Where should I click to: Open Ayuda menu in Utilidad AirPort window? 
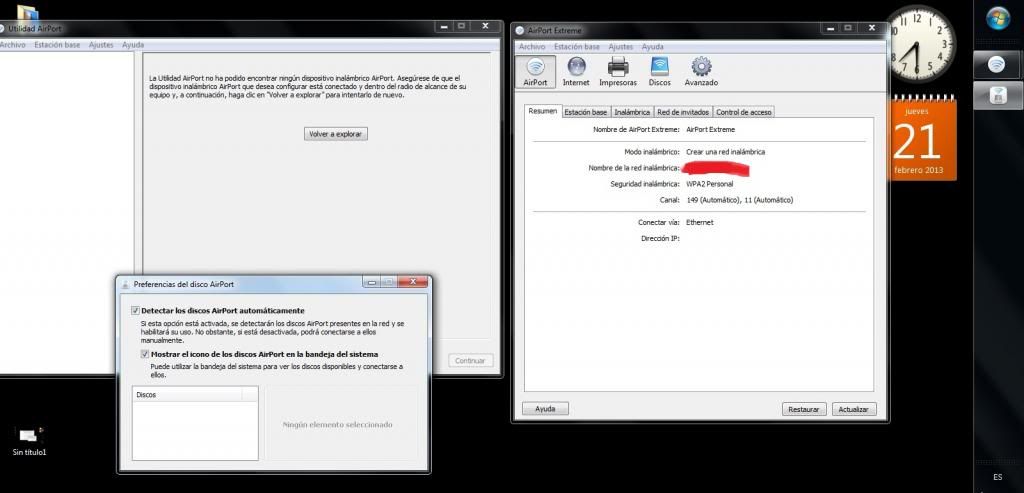(133, 45)
